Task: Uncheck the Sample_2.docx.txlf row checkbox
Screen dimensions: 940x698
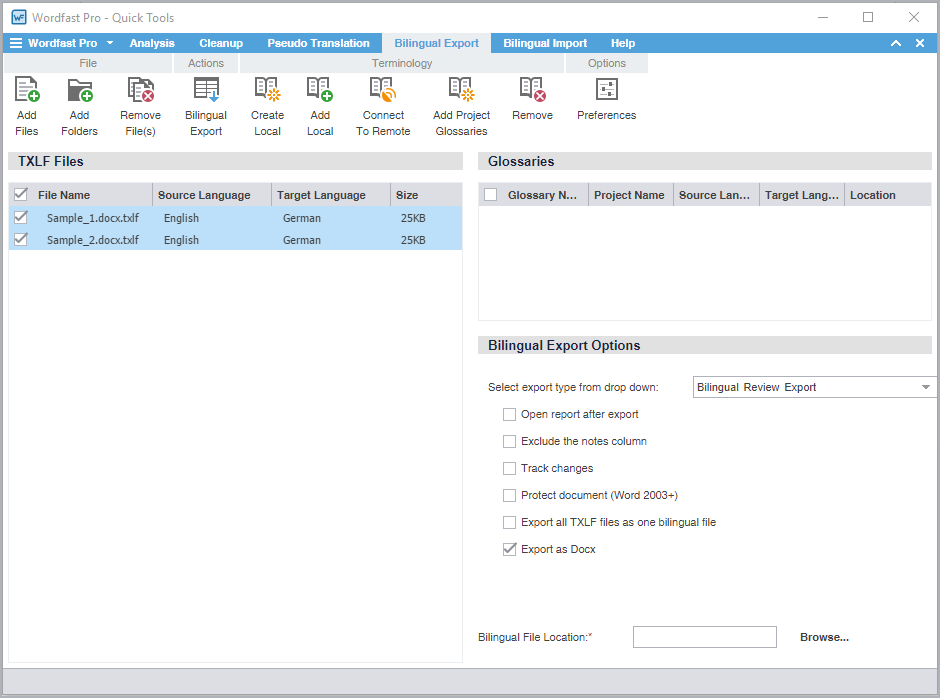Action: click(21, 239)
